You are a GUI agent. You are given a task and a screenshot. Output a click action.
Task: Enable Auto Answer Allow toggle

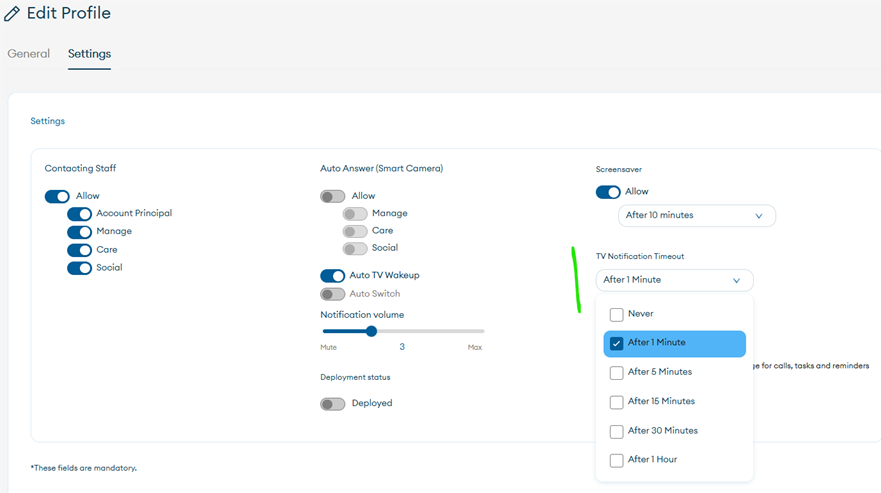[x=332, y=196]
